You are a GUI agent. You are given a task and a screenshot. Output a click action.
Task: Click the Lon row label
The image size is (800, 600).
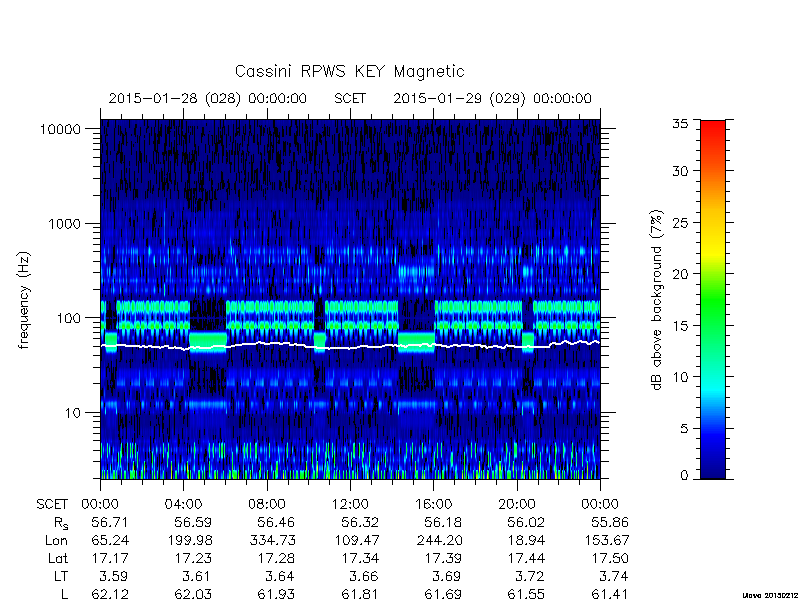coord(57,540)
